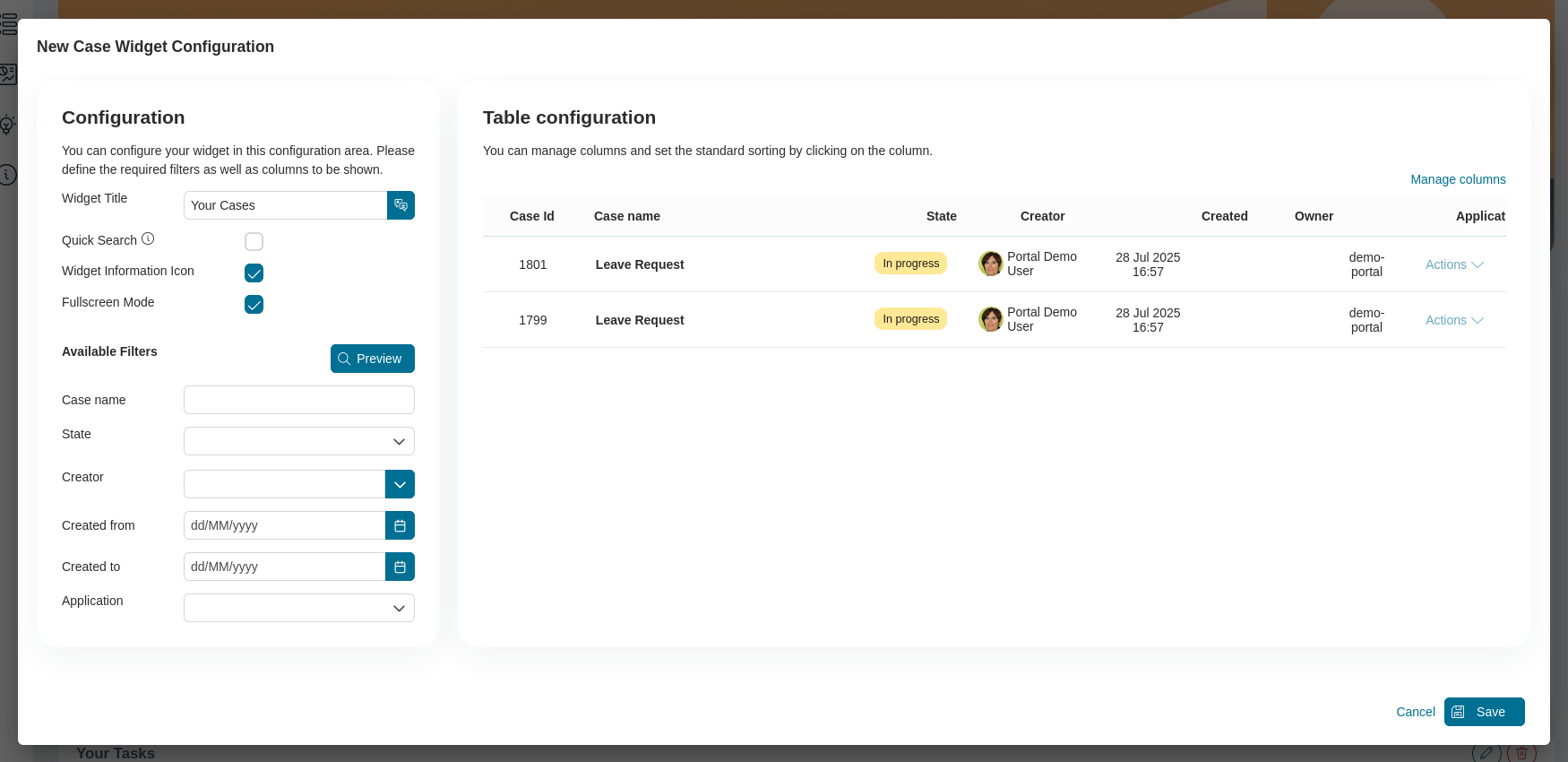Open the Manage columns link
The height and width of the screenshot is (762, 1568).
1458,179
